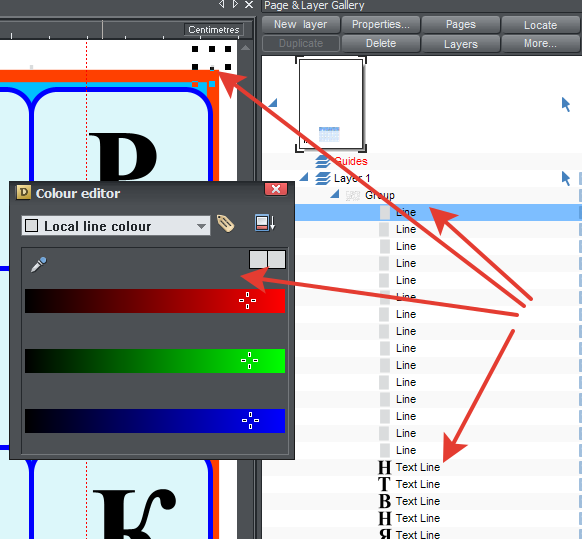
Task: Click the left current colour swatch
Action: (258, 259)
